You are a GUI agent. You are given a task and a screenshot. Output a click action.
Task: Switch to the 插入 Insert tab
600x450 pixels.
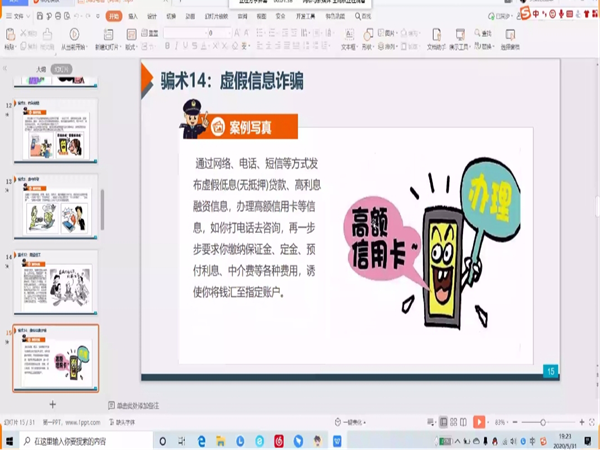(133, 17)
